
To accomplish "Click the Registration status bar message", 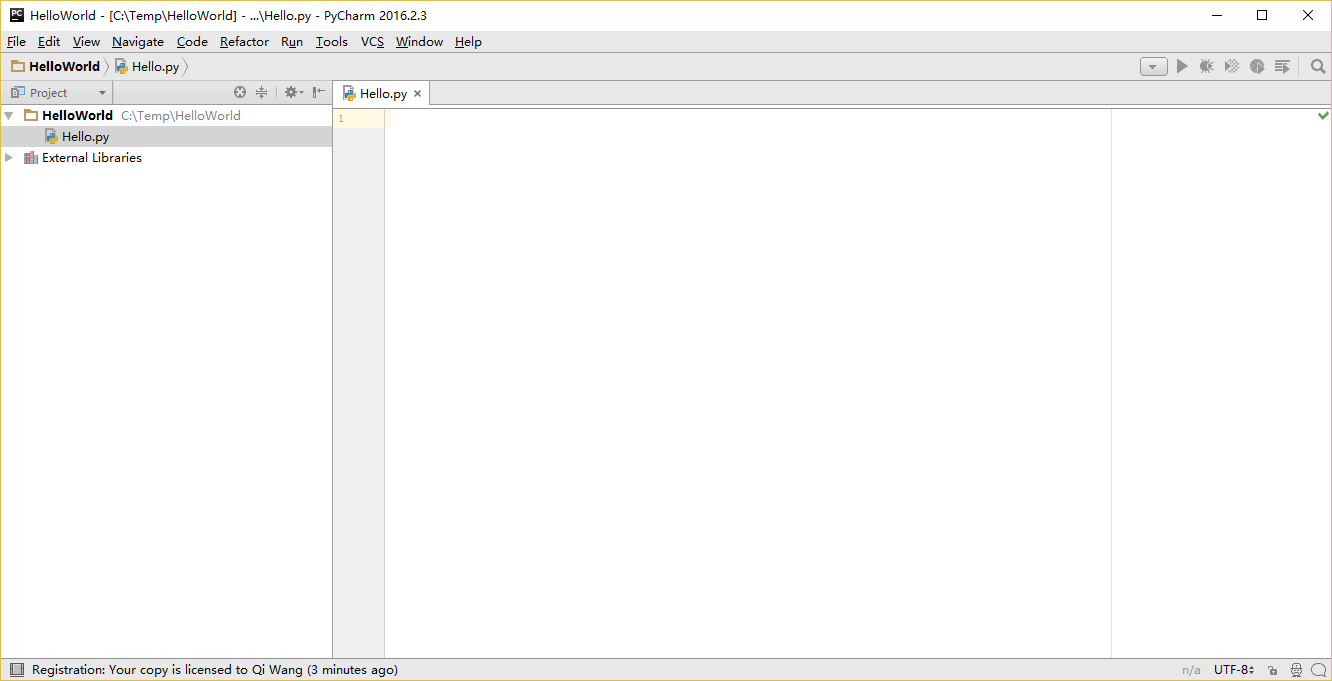I will [x=215, y=670].
